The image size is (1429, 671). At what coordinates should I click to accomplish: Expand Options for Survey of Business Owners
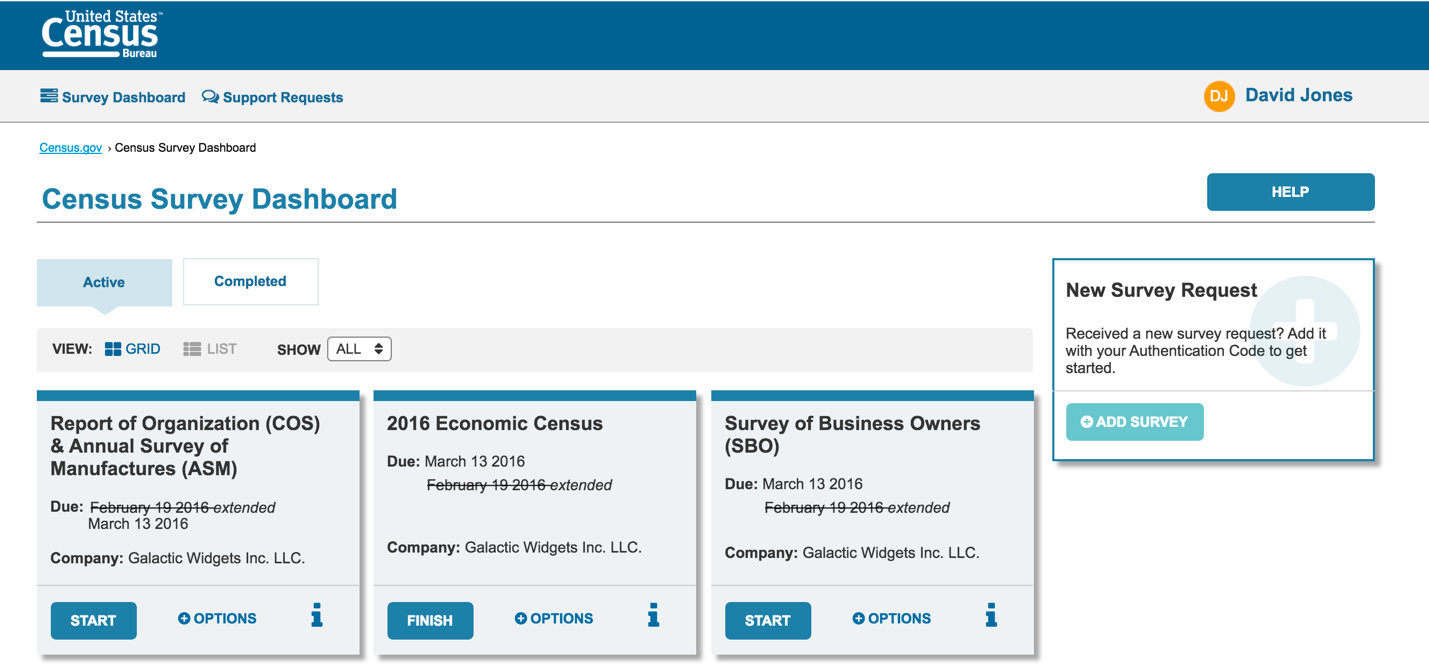click(x=891, y=619)
